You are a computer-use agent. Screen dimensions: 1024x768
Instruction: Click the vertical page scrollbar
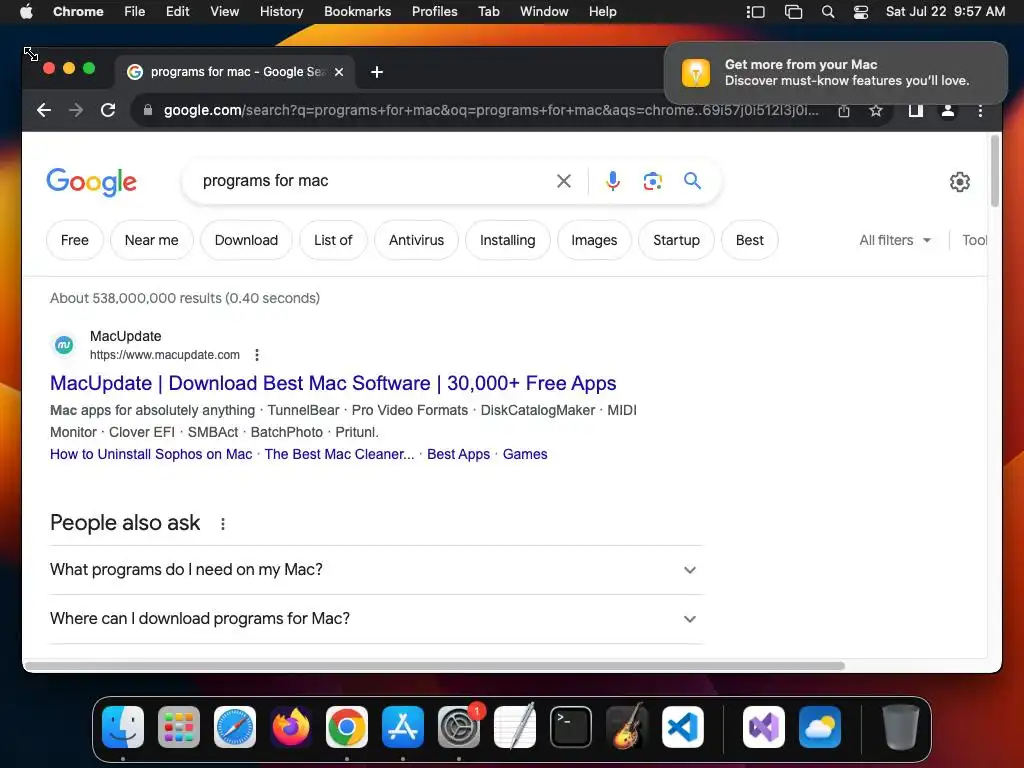995,171
